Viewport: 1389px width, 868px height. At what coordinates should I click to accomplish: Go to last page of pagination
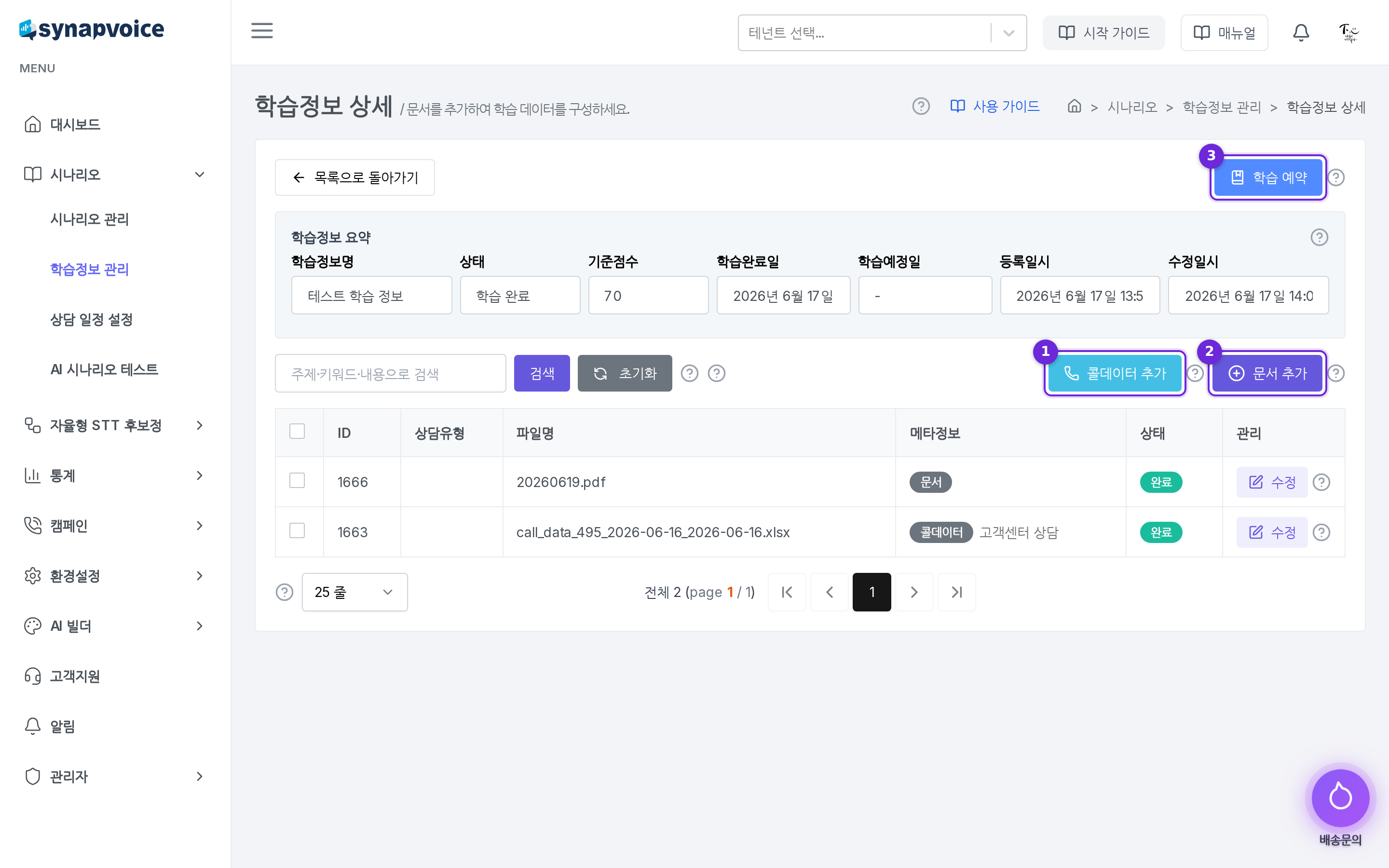(x=957, y=592)
